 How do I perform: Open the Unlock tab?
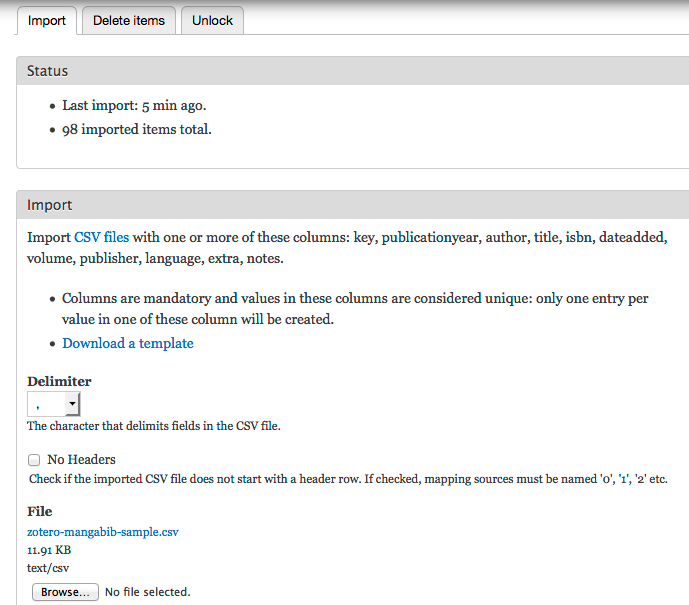click(x=212, y=20)
